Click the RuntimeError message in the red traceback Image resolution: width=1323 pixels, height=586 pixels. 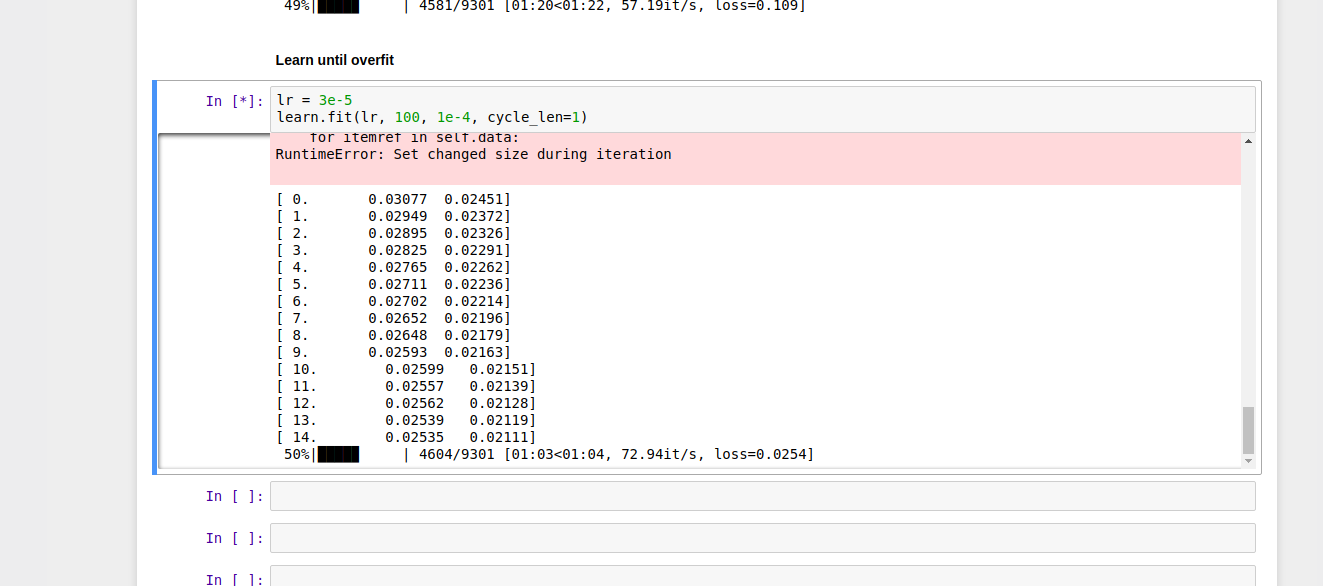pos(473,155)
